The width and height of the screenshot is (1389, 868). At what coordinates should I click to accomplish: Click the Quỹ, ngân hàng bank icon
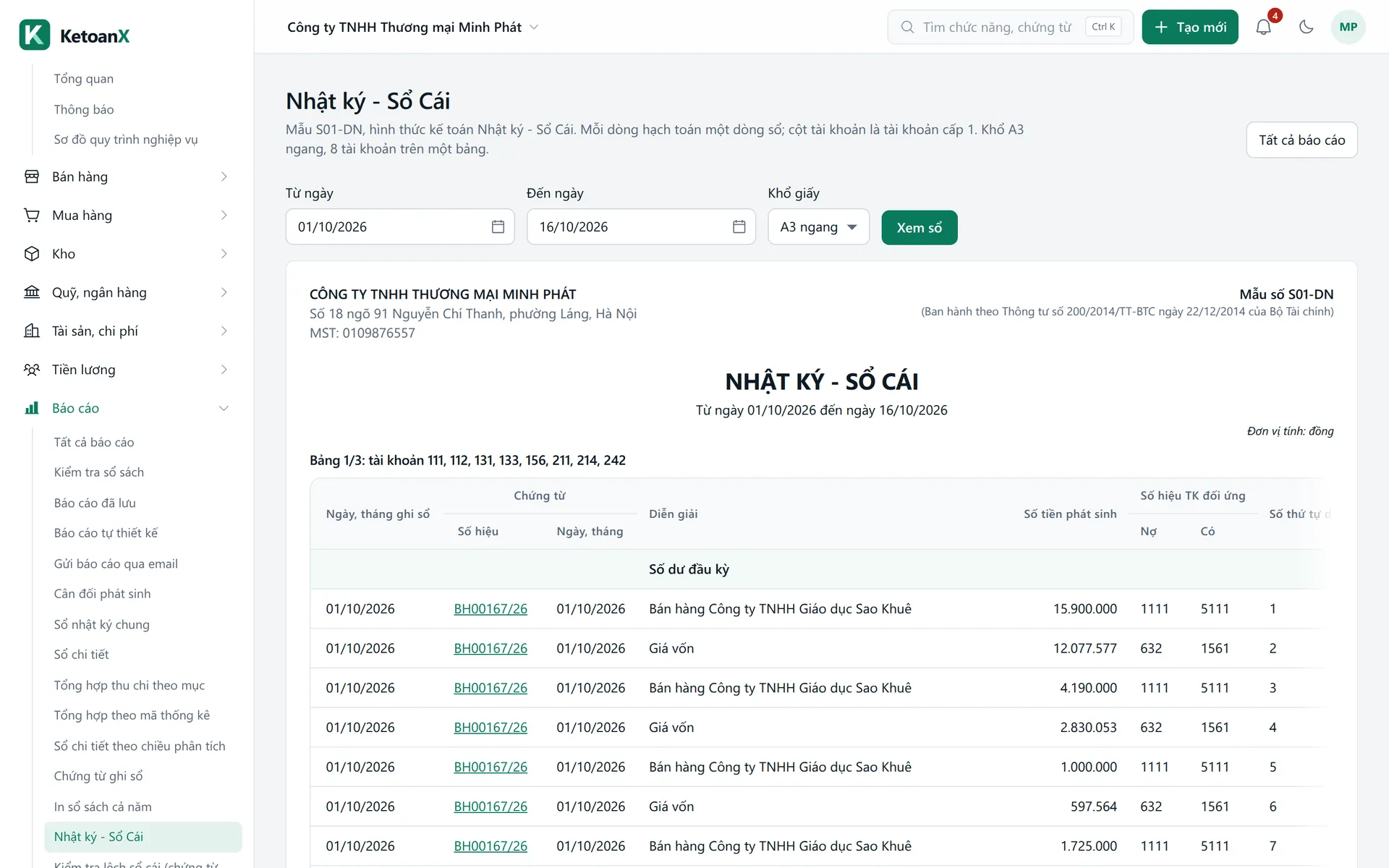point(32,292)
